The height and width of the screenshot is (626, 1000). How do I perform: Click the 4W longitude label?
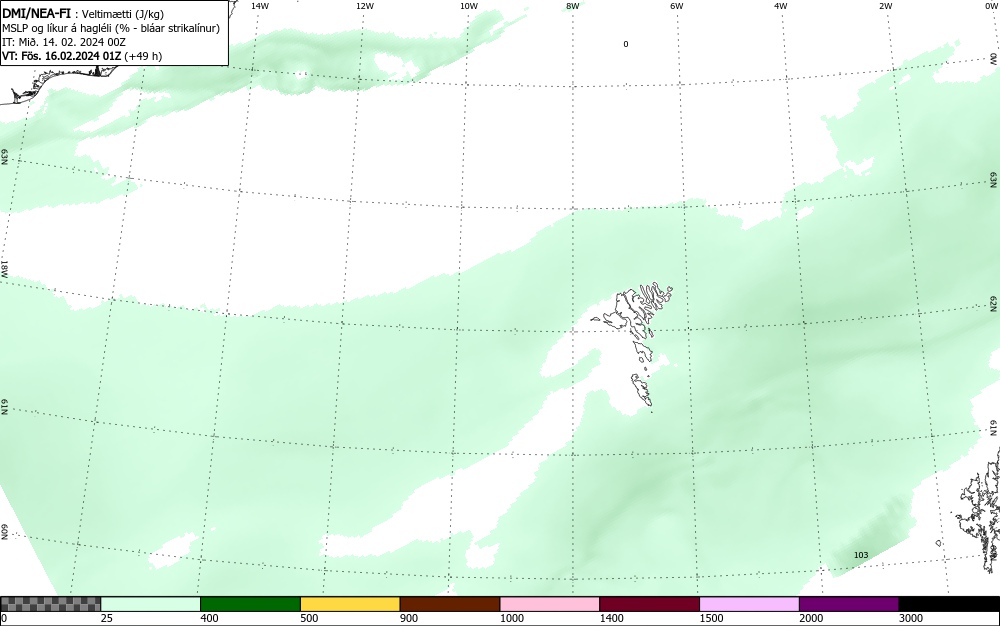781,6
